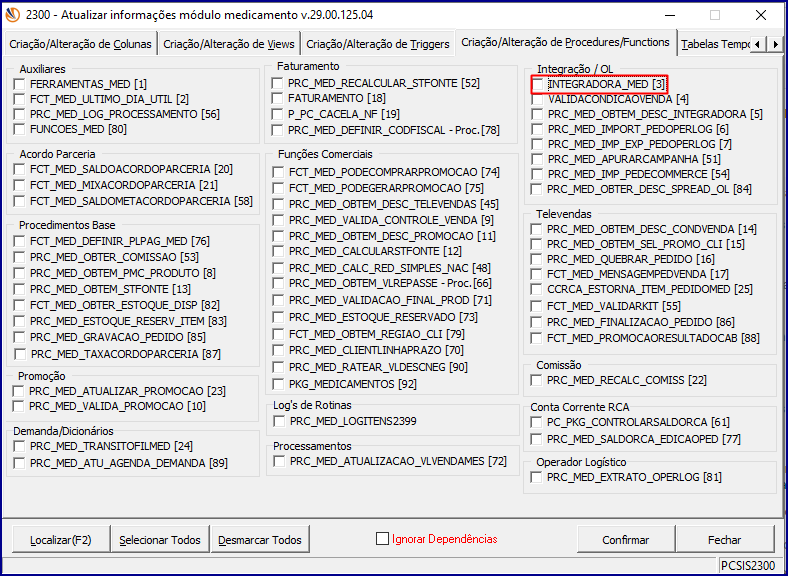Switch to Criação/Alteração de Views tab
This screenshot has height=576, width=788.
(x=229, y=44)
